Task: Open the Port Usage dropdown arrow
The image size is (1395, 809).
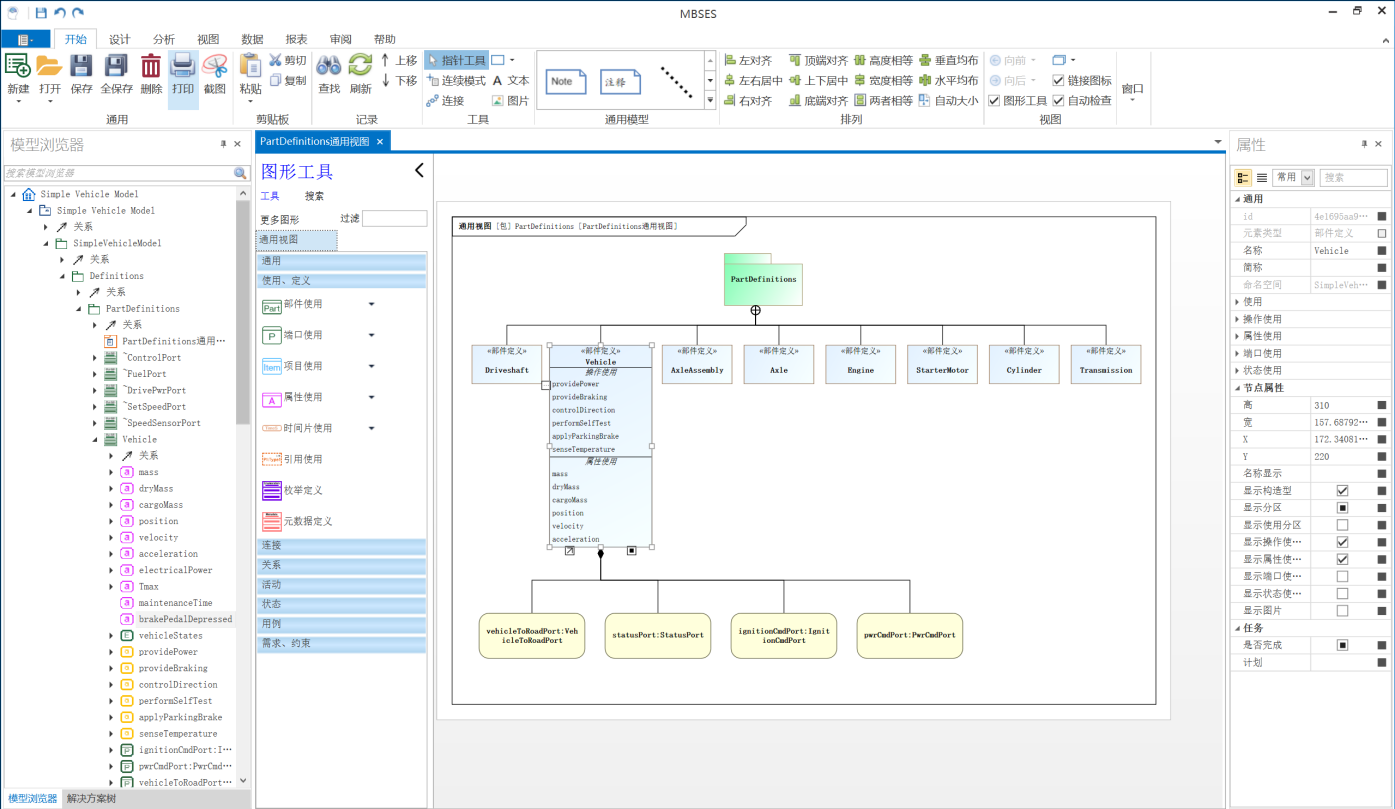Action: (372, 336)
